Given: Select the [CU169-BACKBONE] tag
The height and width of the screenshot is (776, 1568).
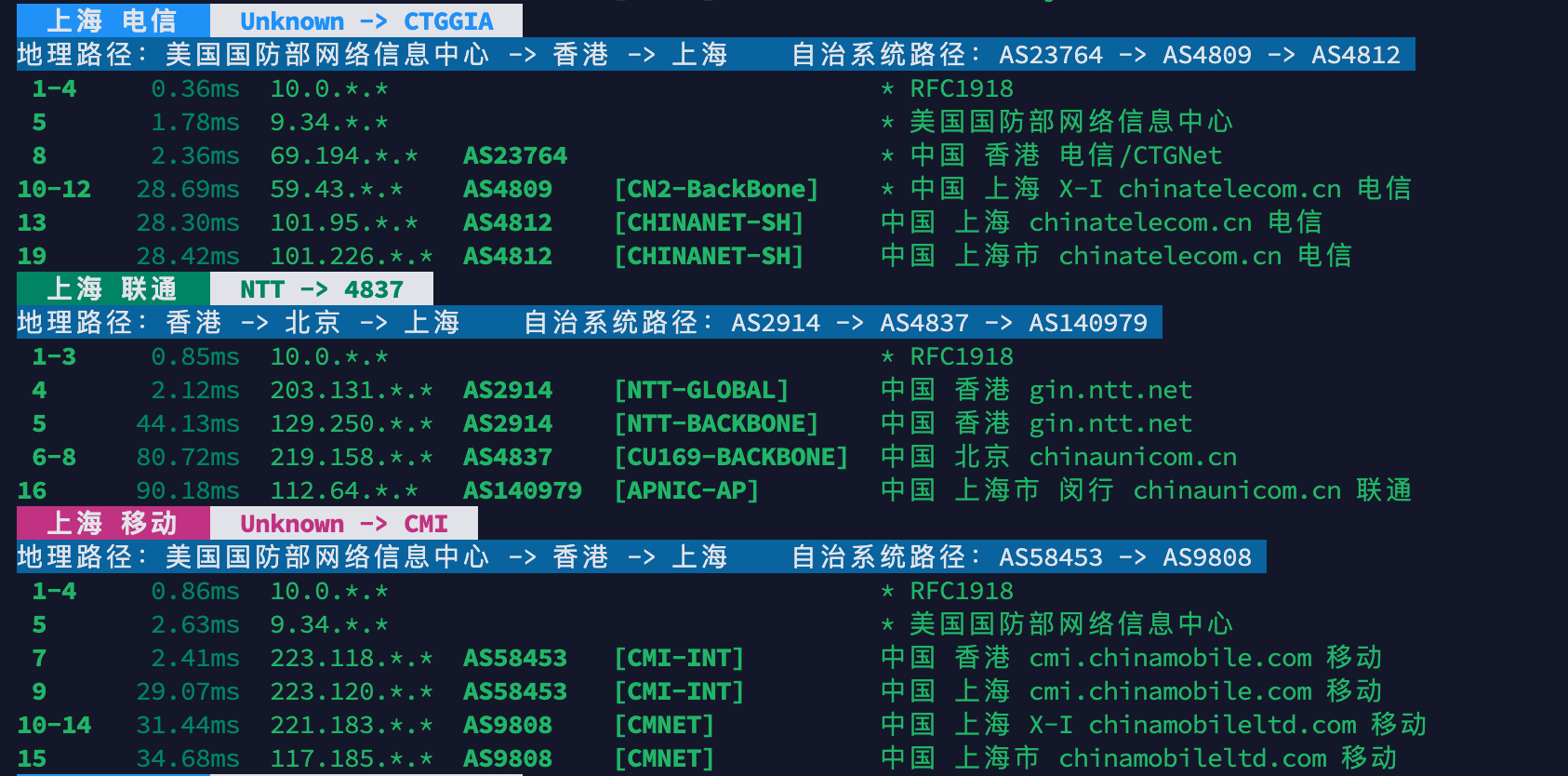Looking at the screenshot, I should [x=731, y=456].
